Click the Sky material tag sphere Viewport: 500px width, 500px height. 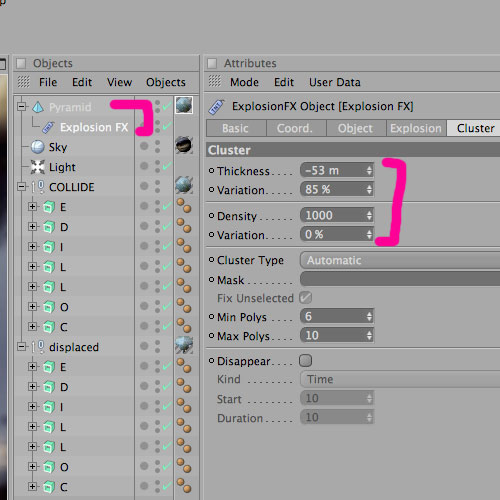click(x=184, y=145)
